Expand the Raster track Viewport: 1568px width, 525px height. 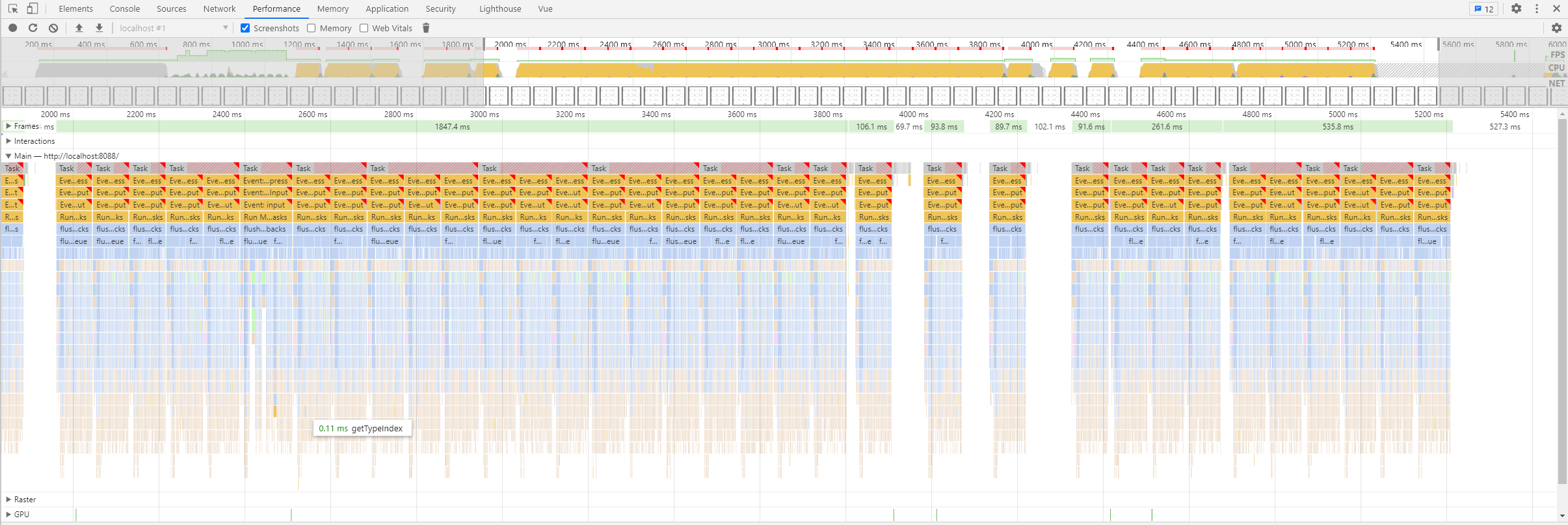(8, 500)
